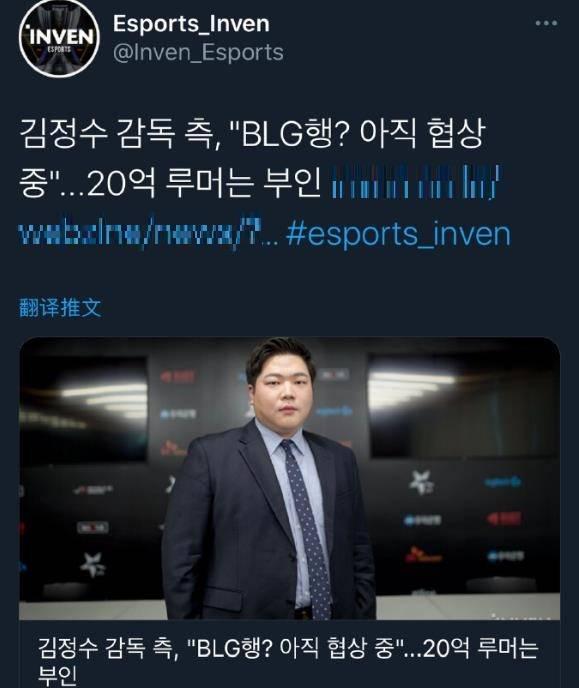Open the article preview photo card
This screenshot has height=688, width=579.
coord(290,478)
